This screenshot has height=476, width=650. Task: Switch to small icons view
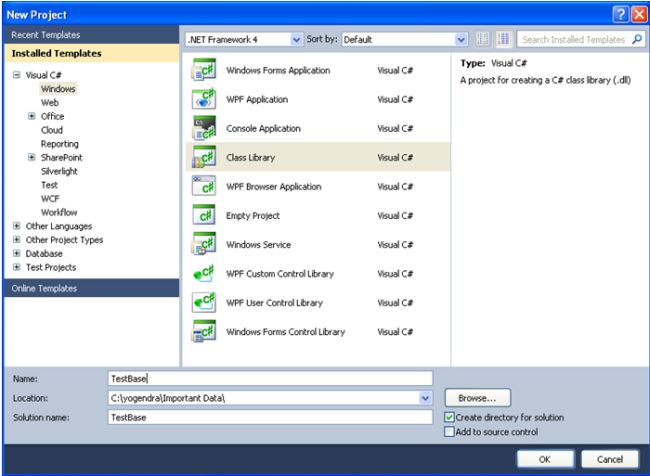(482, 39)
